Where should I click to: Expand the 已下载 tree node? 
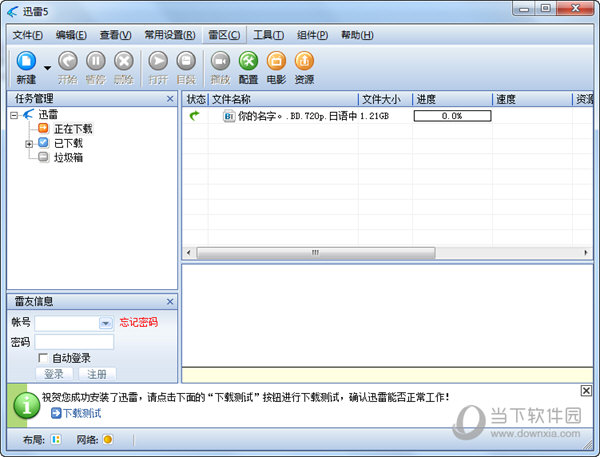[x=29, y=144]
